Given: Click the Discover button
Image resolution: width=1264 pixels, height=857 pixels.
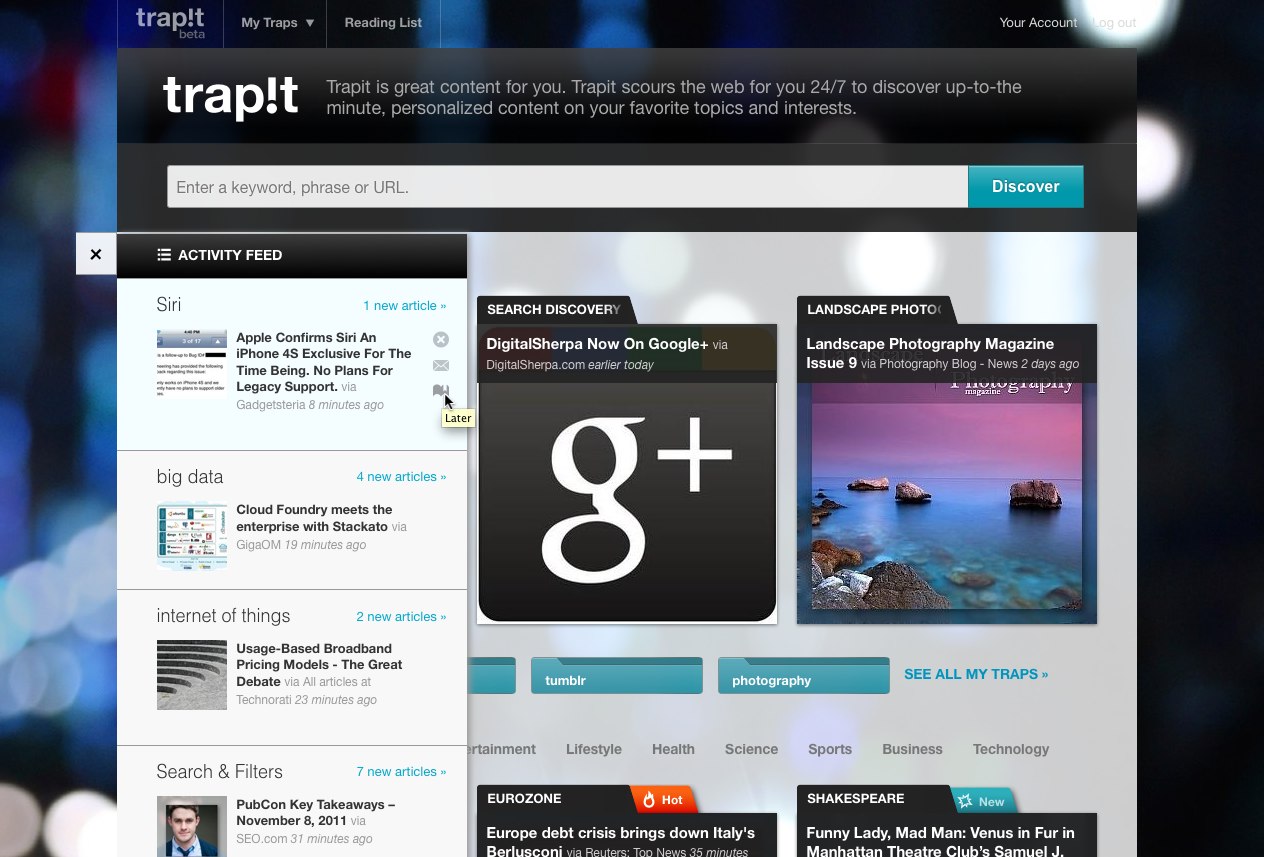Looking at the screenshot, I should point(1026,187).
